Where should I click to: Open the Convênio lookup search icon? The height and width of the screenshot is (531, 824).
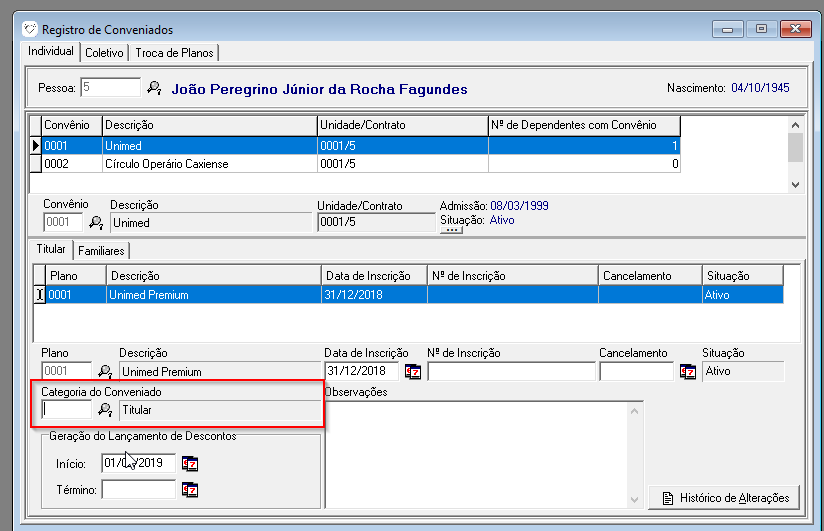[x=97, y=222]
